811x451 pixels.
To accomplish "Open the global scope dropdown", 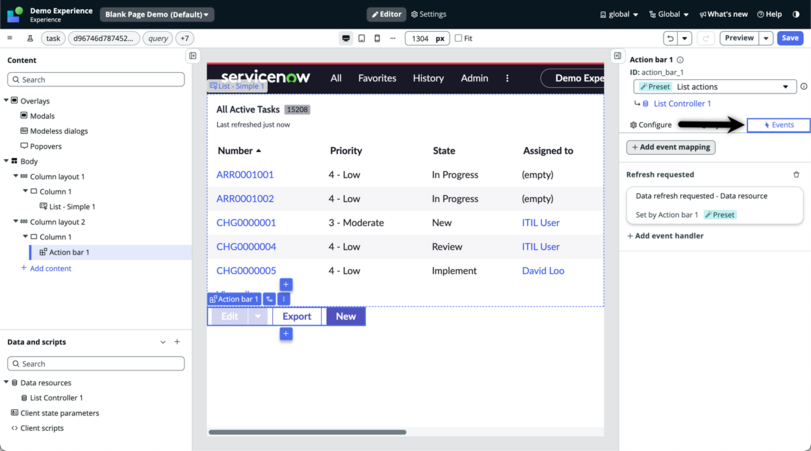I will click(619, 14).
